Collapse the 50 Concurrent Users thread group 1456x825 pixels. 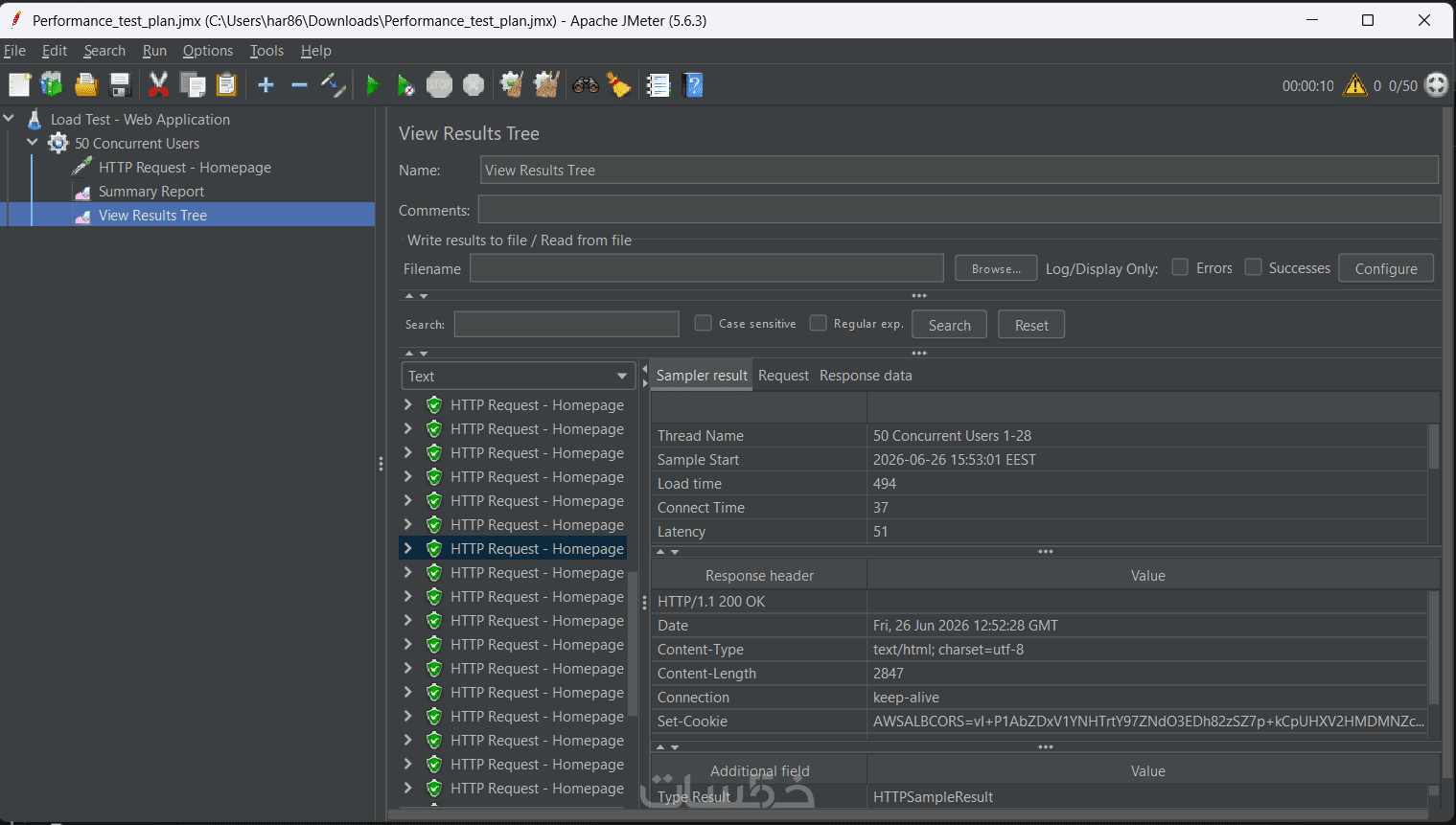(33, 143)
